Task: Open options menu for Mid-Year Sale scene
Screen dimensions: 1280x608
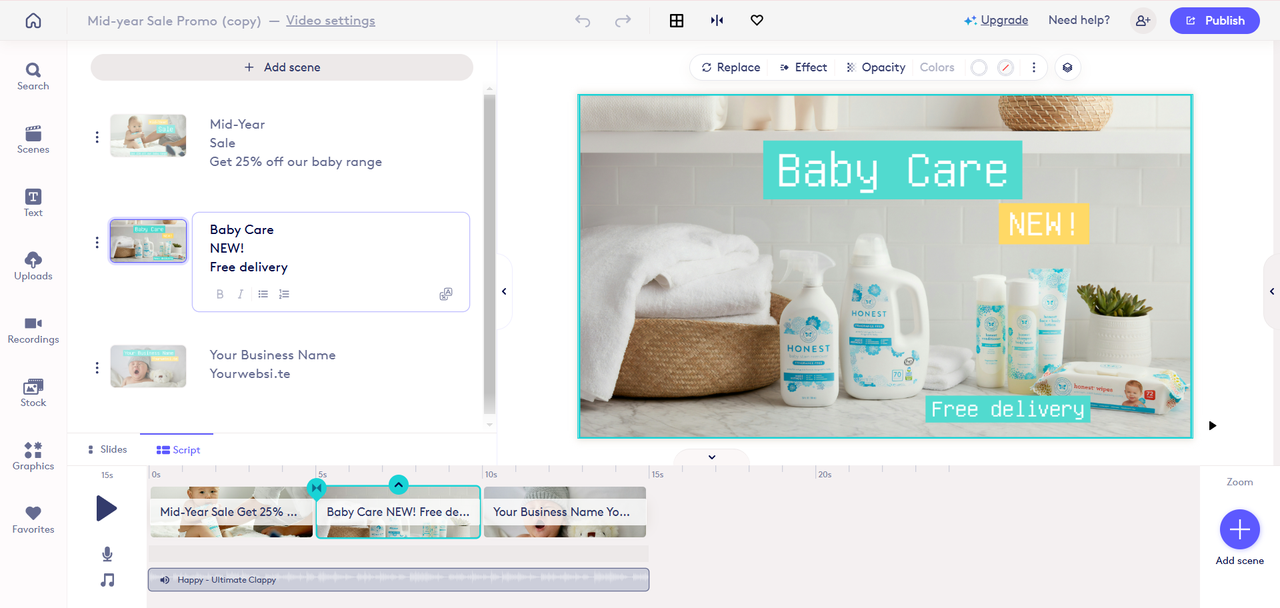Action: tap(97, 137)
